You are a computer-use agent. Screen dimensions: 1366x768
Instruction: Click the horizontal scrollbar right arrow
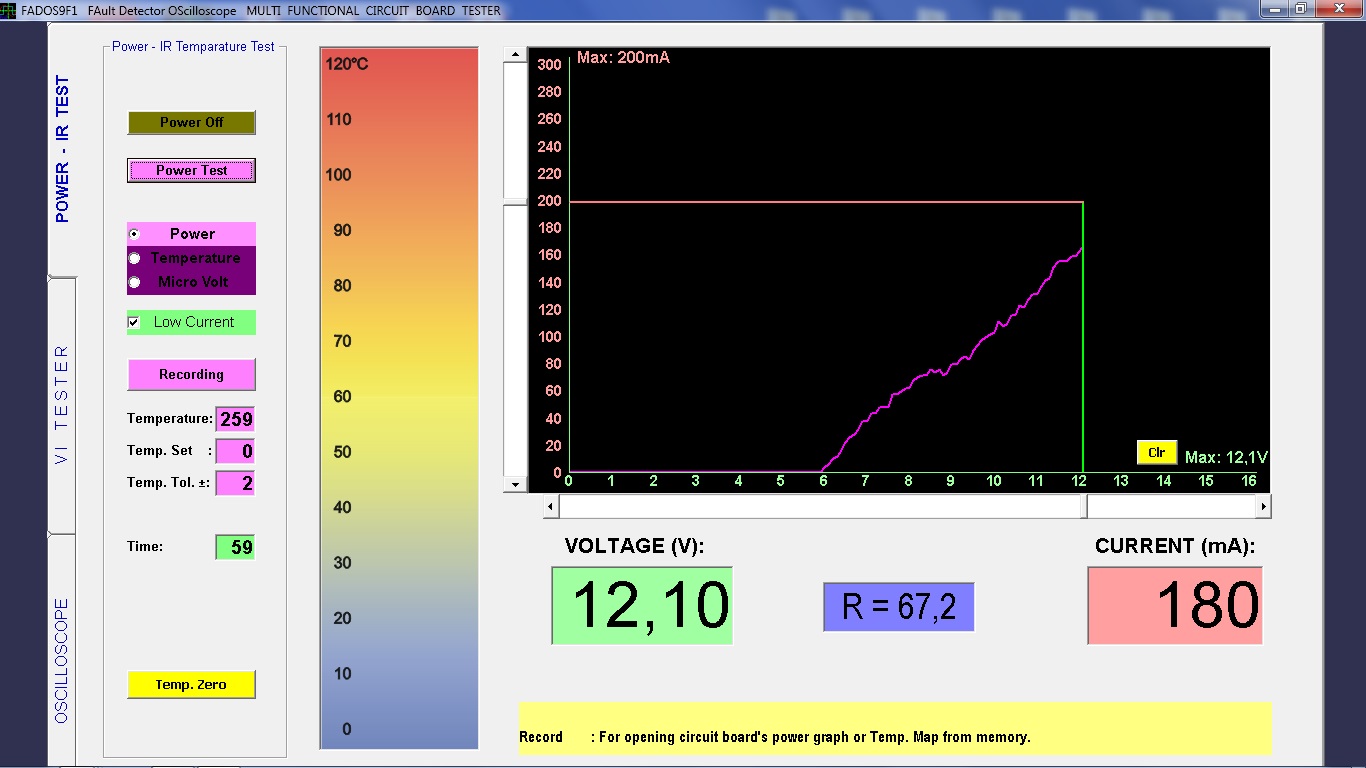[x=1263, y=507]
